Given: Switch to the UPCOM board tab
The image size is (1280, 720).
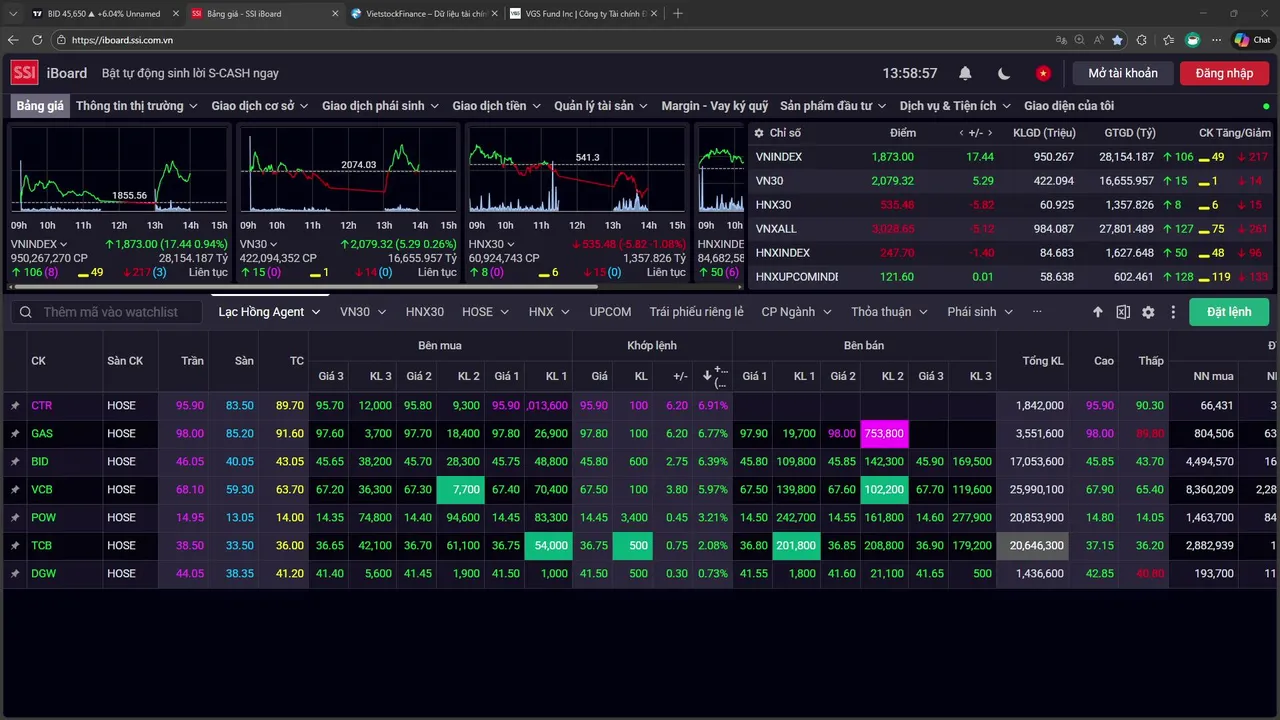Looking at the screenshot, I should [610, 312].
